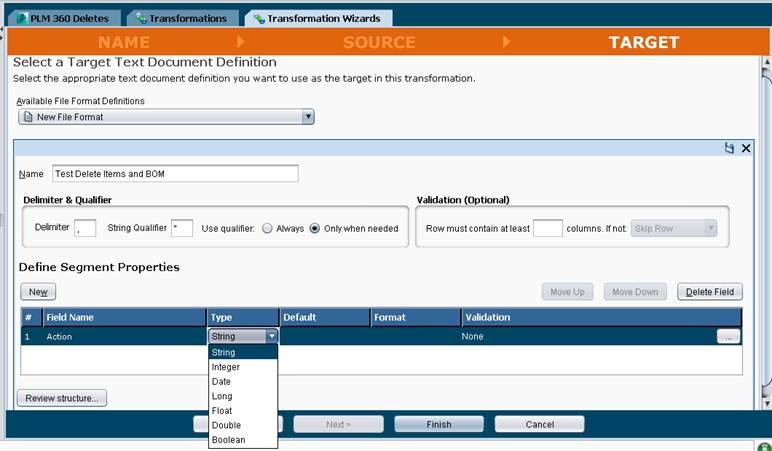The image size is (772, 451).
Task: Select the Always qualifier radio button
Action: pos(267,228)
